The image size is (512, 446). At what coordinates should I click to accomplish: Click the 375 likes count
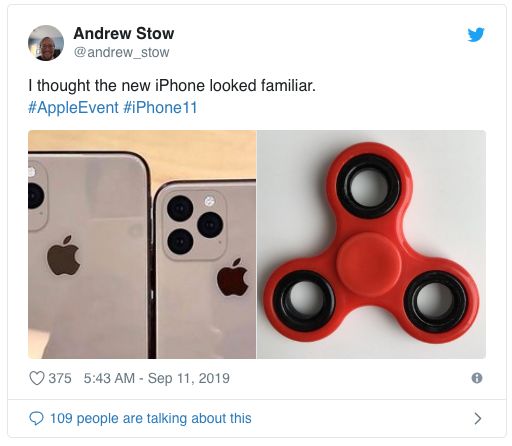coord(60,378)
